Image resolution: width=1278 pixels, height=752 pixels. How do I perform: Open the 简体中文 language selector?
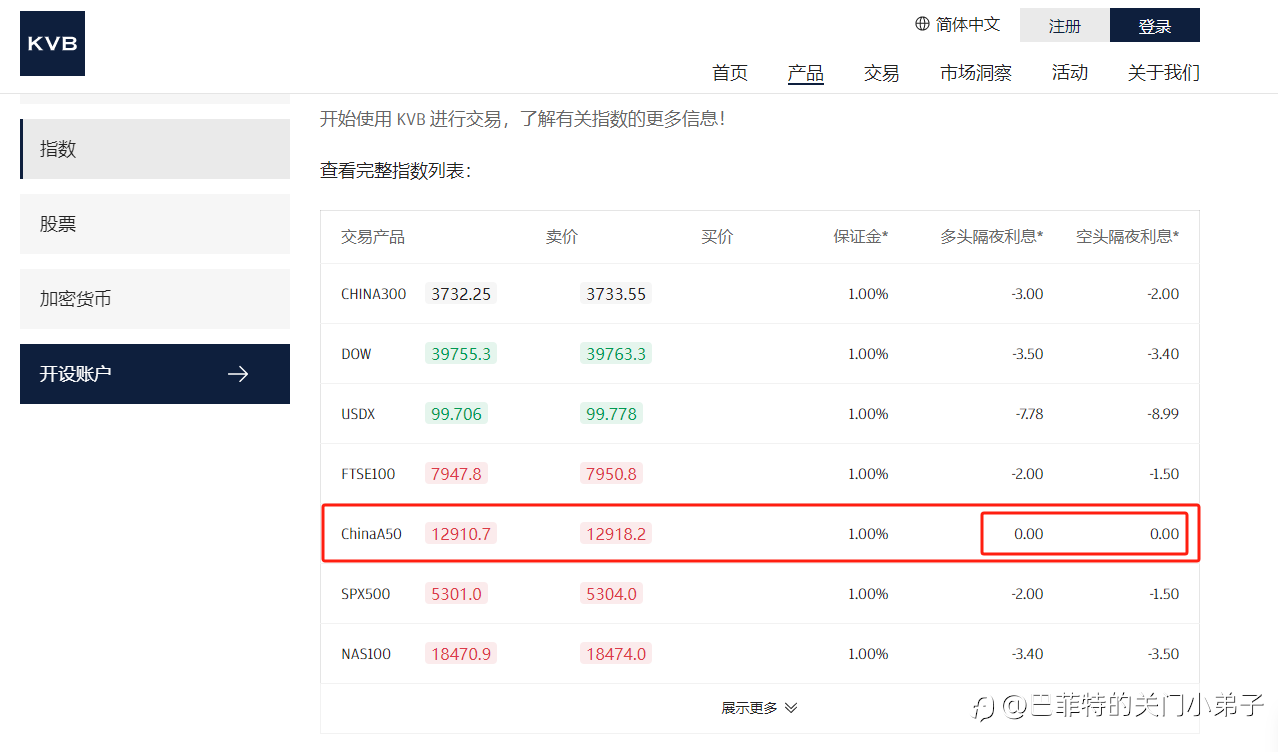(957, 24)
